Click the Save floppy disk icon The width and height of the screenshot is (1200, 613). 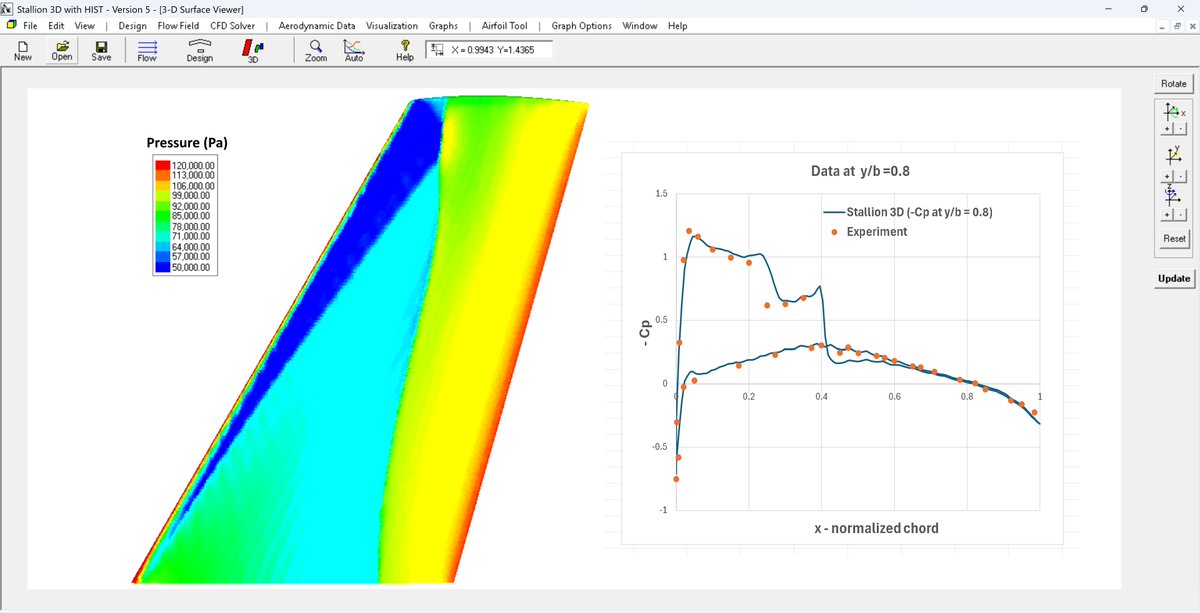(101, 51)
